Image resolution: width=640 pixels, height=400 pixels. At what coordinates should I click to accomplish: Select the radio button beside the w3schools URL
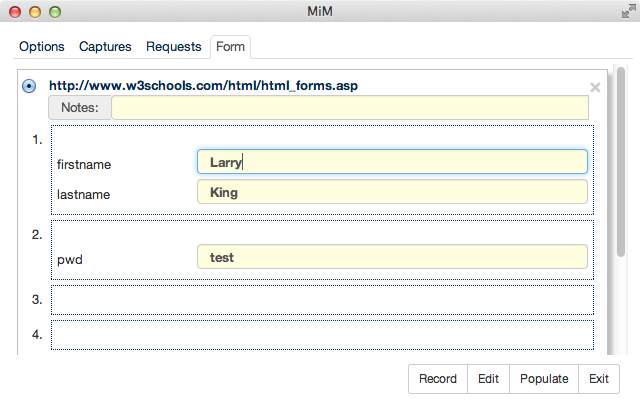point(29,86)
